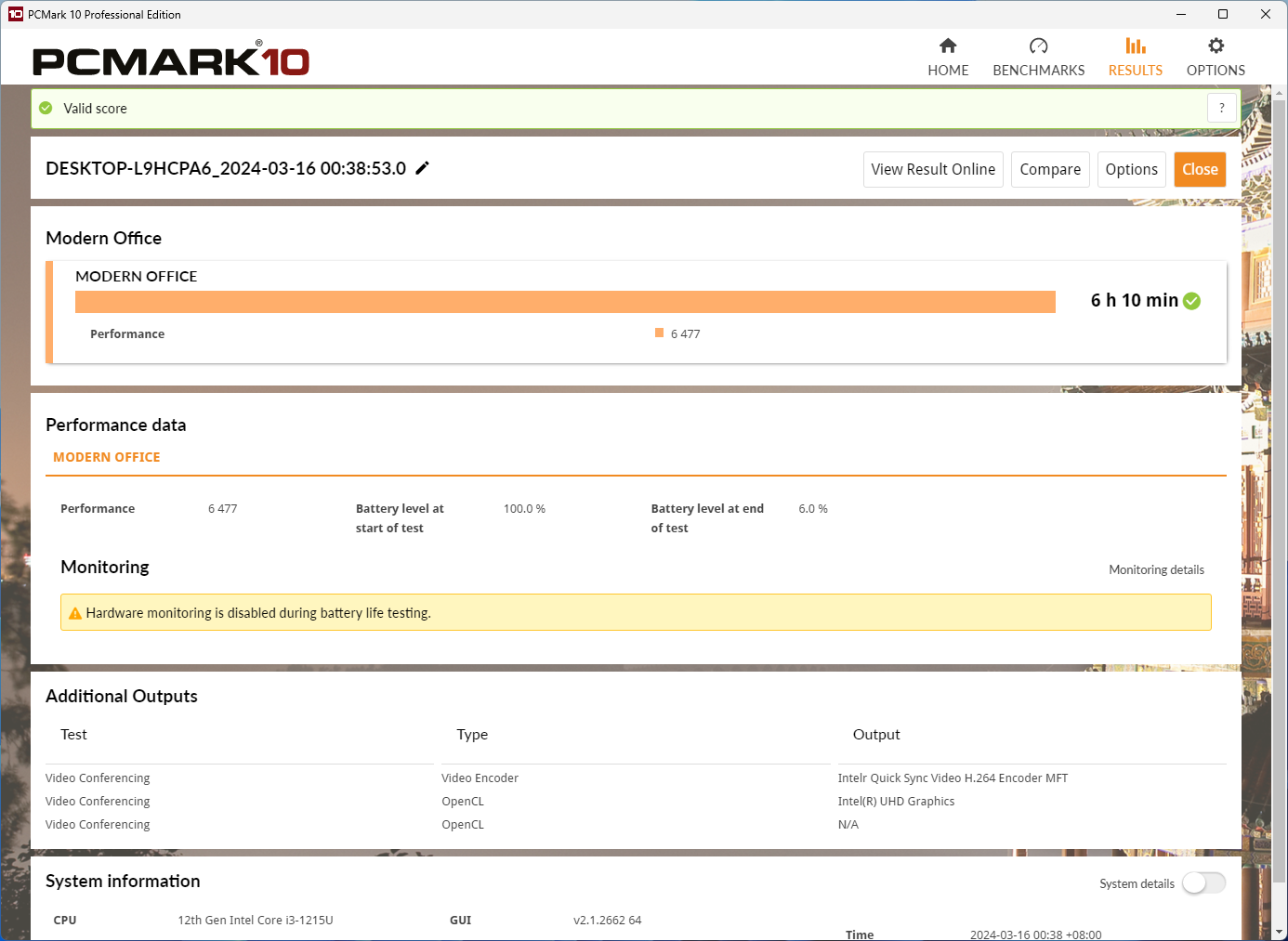Image resolution: width=1288 pixels, height=941 pixels.
Task: Click the PCMark 10 title bar icon
Action: pyautogui.click(x=15, y=14)
